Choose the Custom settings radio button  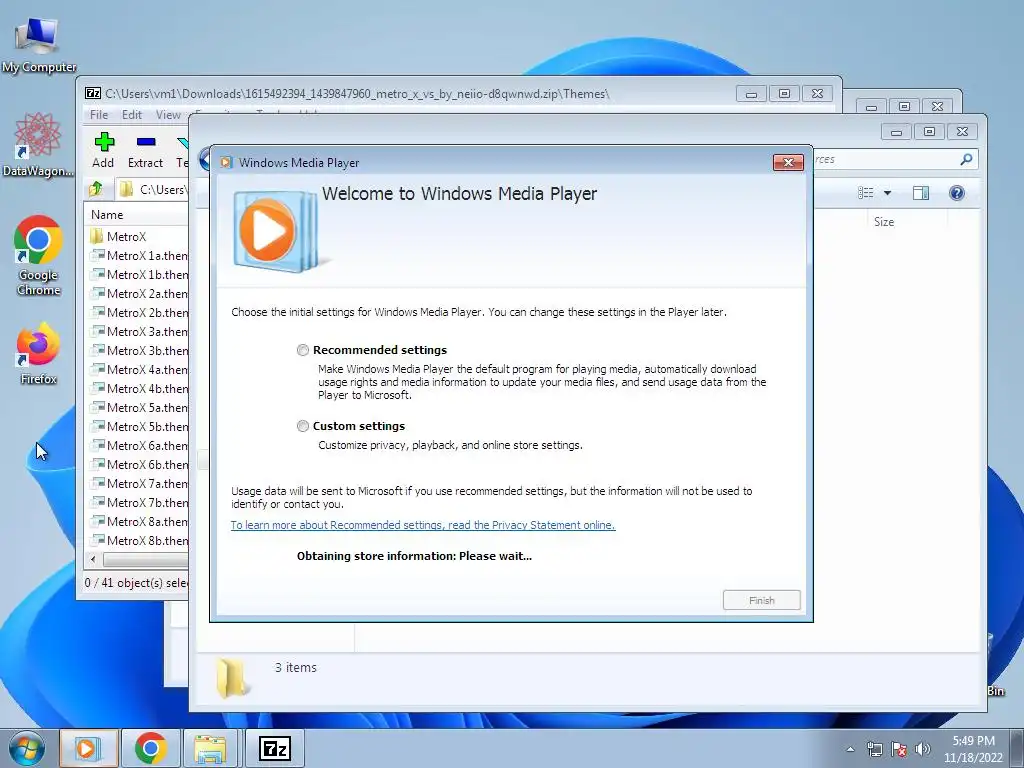pyautogui.click(x=302, y=426)
